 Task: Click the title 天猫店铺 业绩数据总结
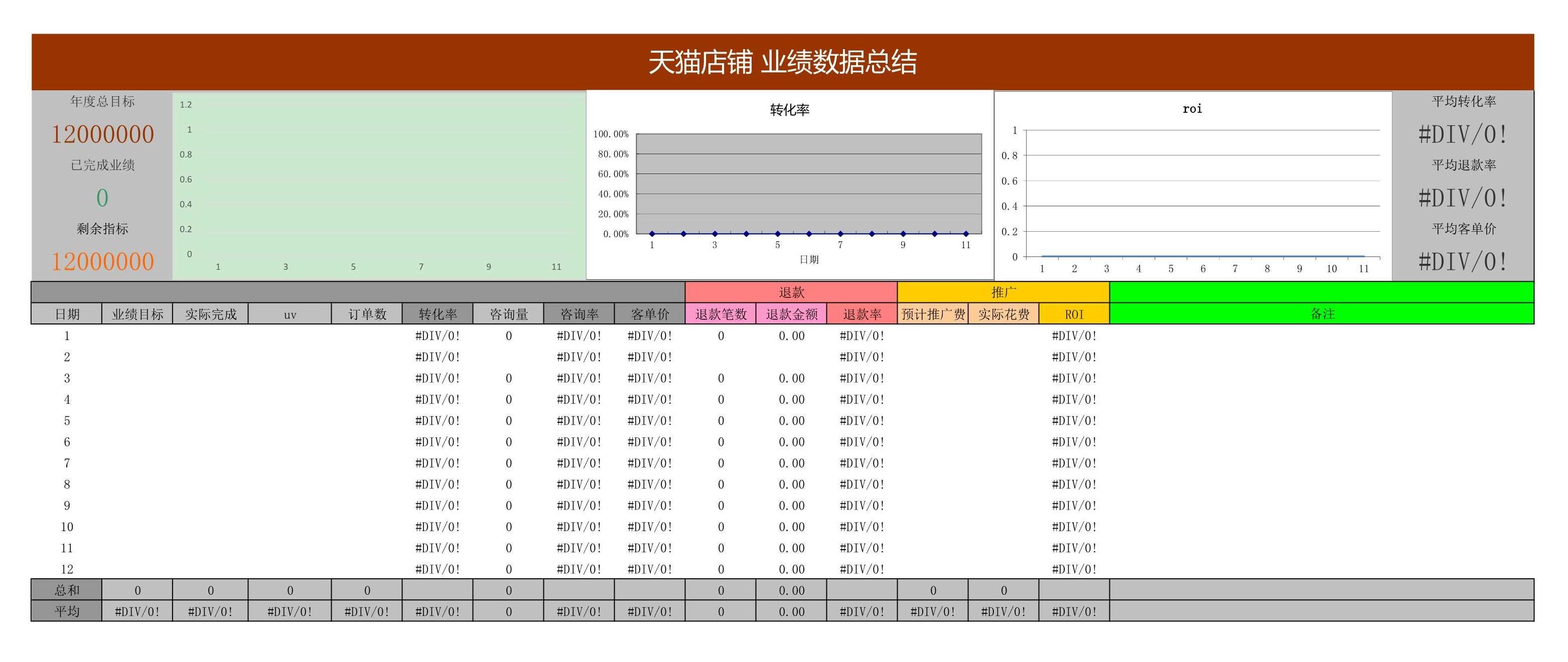coord(782,62)
